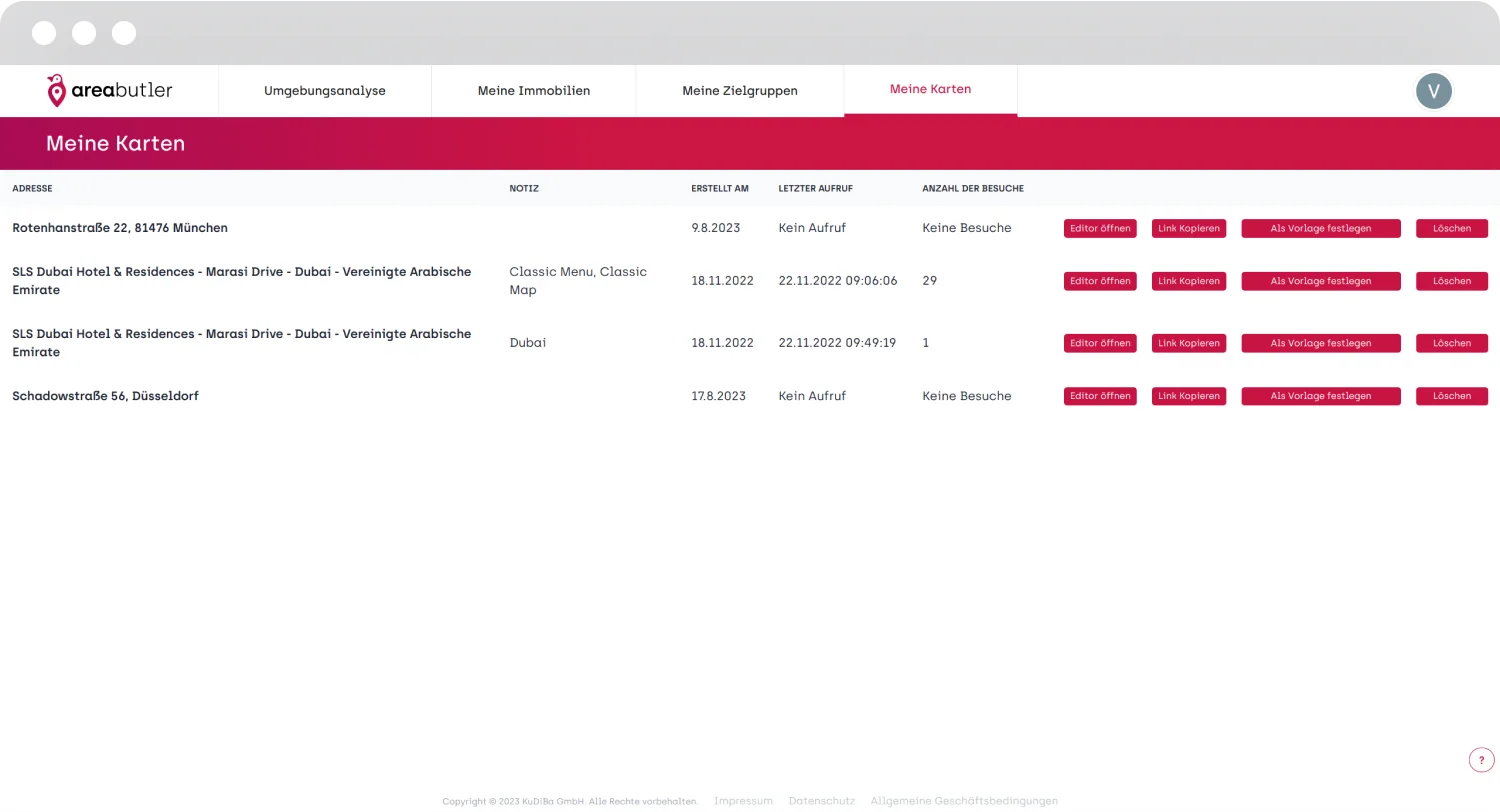Click the Anzahl der Besuche header
This screenshot has width=1500, height=812.
tap(973, 188)
